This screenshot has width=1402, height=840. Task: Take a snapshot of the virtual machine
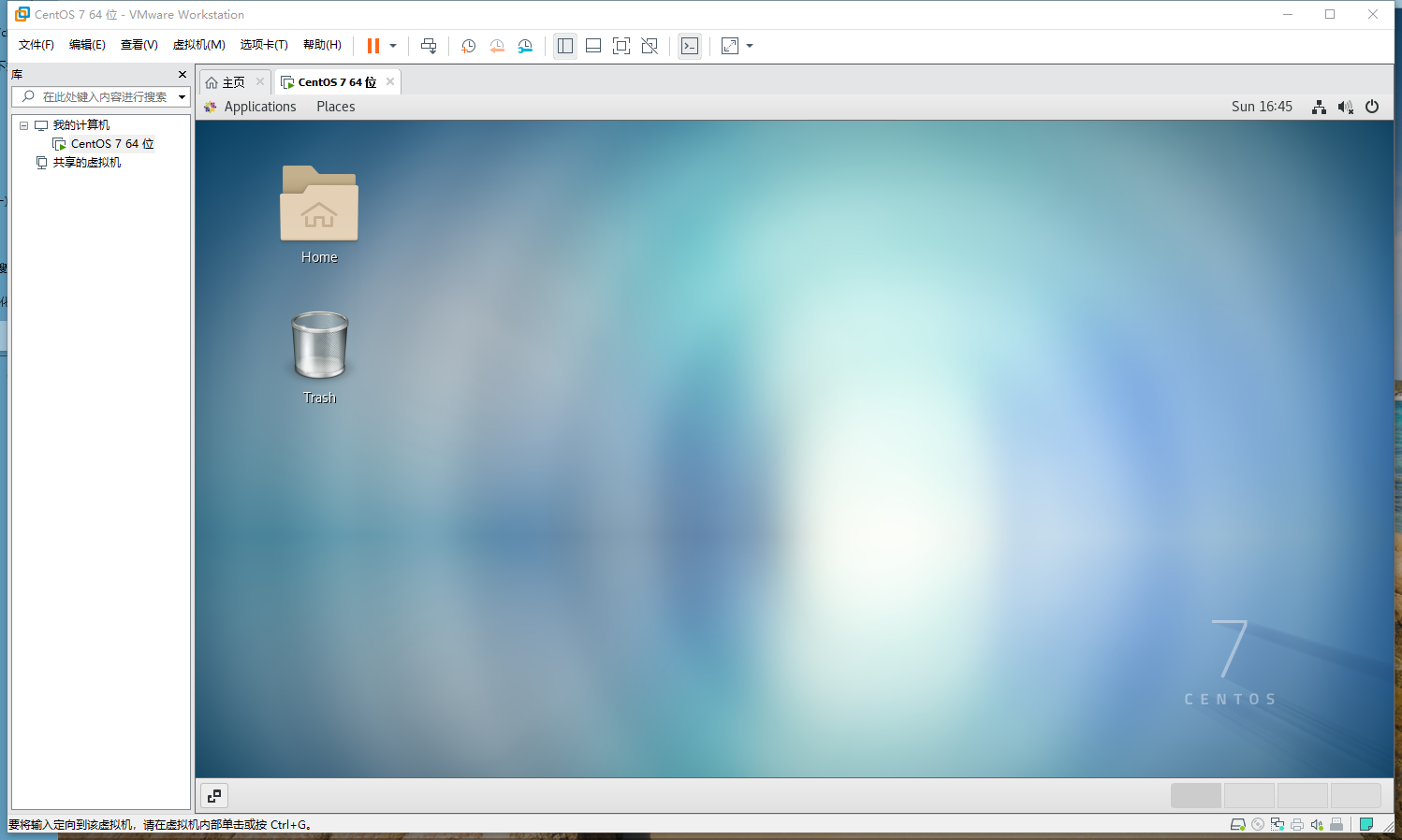[469, 46]
